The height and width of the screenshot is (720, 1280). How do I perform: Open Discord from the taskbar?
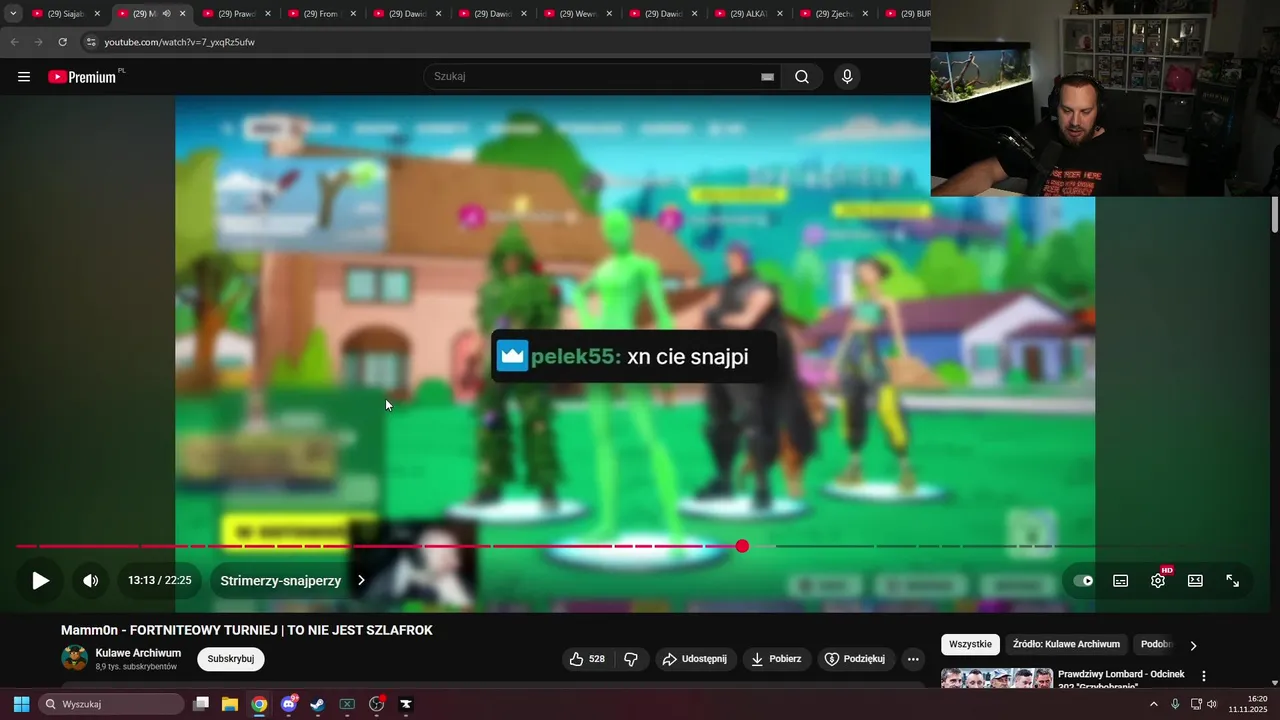pos(289,704)
